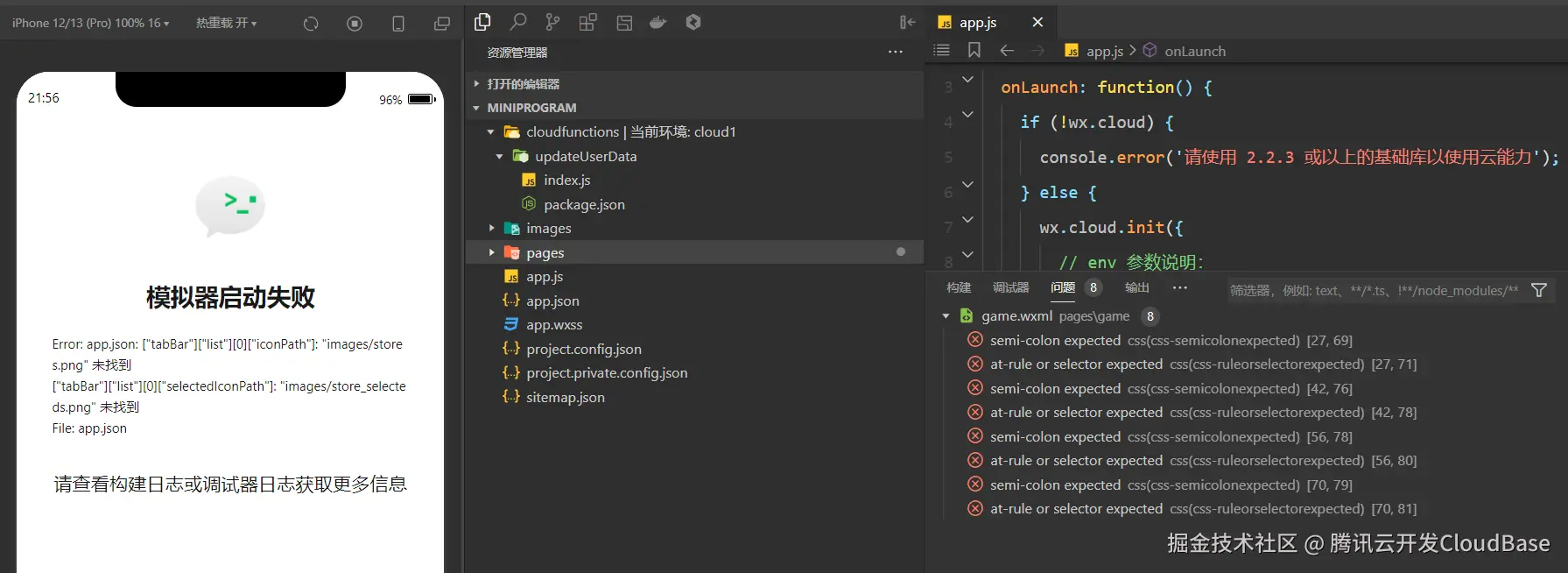The height and width of the screenshot is (573, 1568).
Task: Click the go back arrow in editor
Action: 1007,51
